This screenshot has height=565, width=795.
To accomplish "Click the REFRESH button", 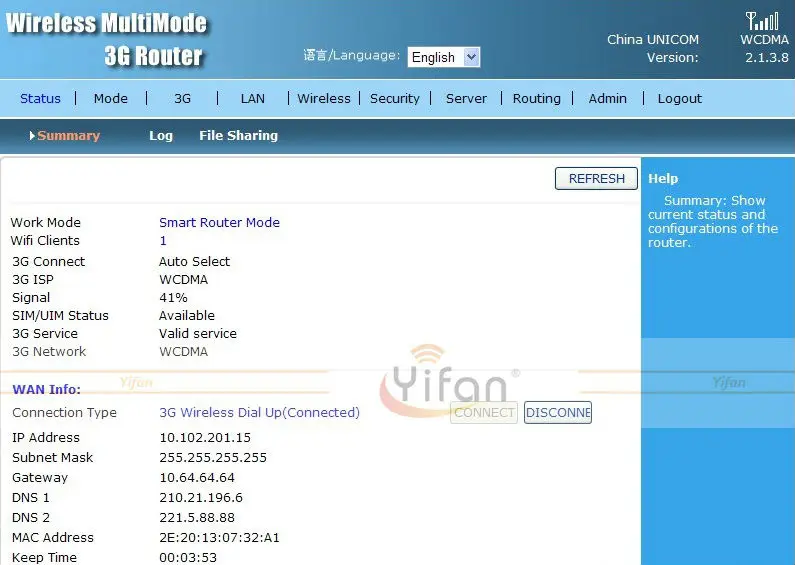I will 596,179.
